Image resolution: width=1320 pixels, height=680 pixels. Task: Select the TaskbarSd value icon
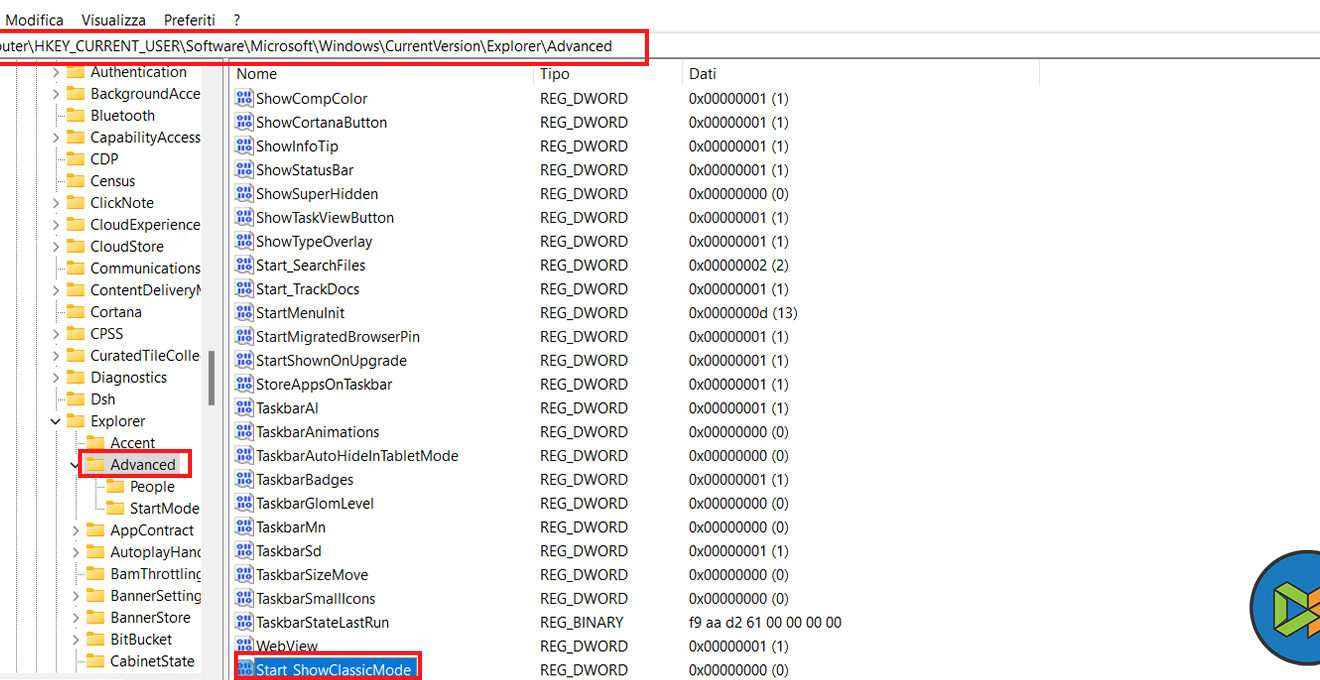tap(244, 551)
